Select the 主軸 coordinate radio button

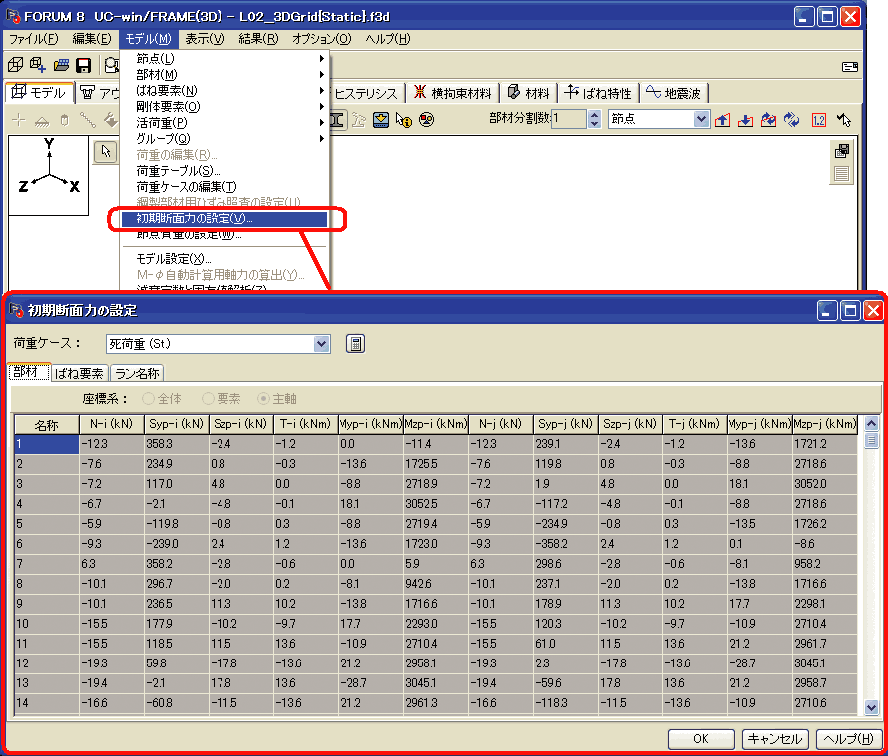pos(263,399)
